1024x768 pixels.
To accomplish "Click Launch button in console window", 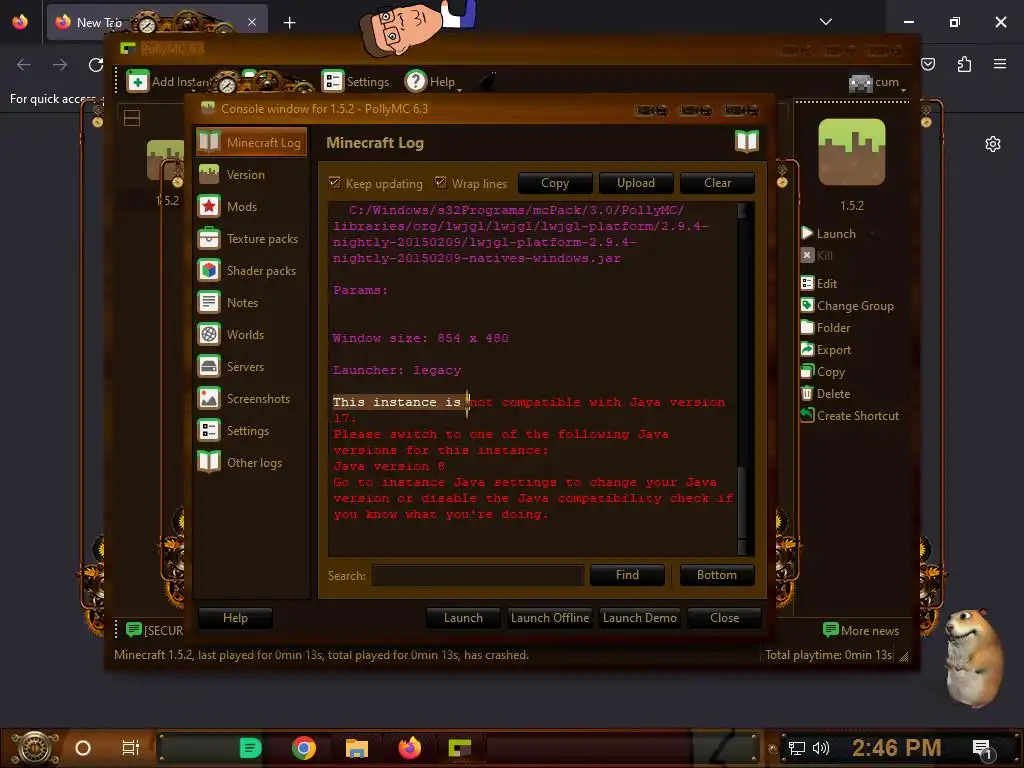I will 463,618.
